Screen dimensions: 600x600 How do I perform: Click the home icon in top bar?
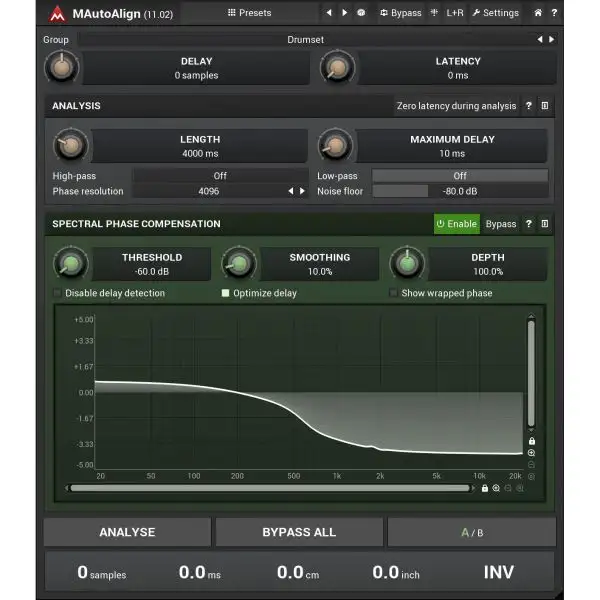pos(538,13)
